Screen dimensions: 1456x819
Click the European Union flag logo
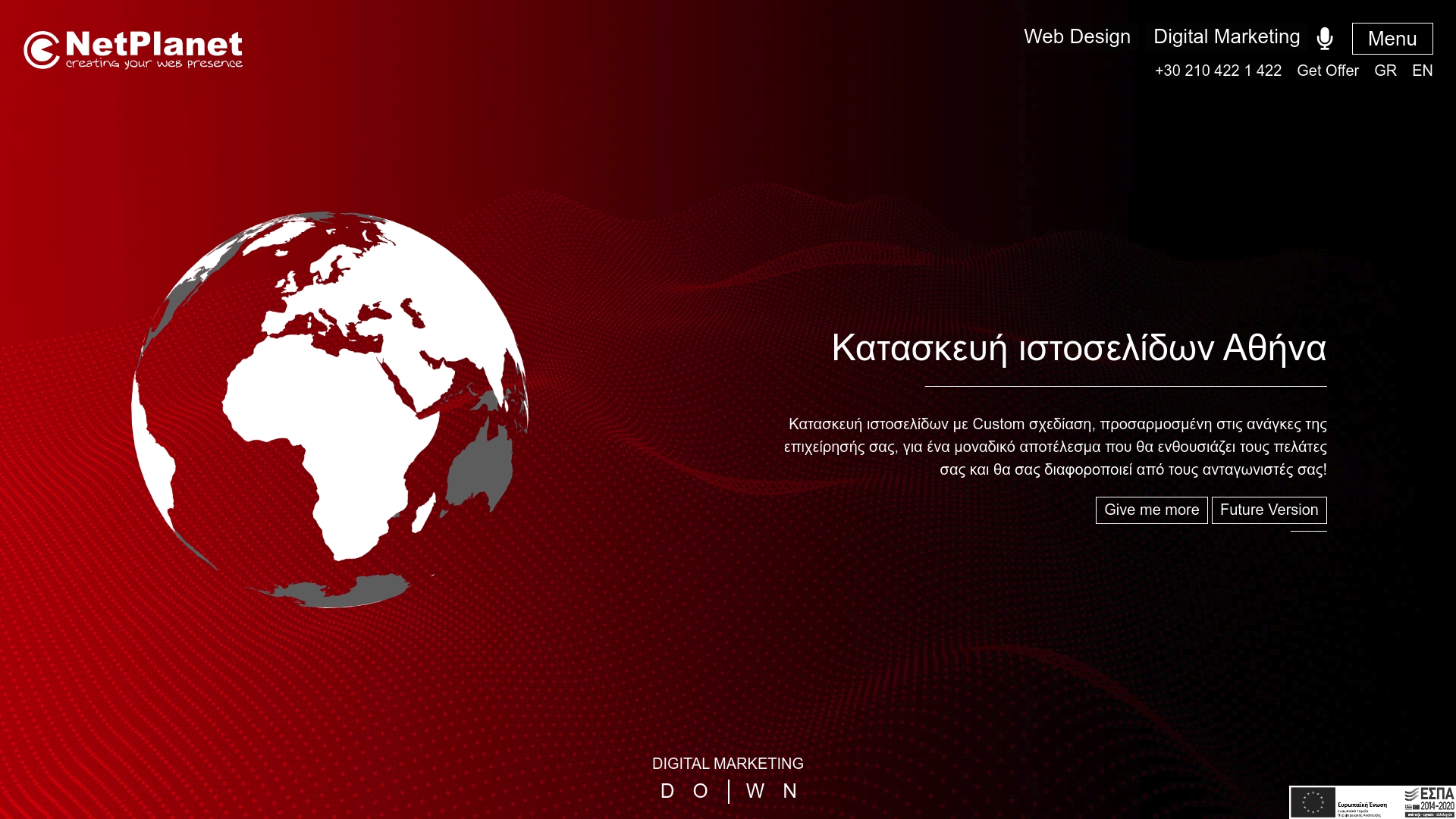pos(1313,802)
